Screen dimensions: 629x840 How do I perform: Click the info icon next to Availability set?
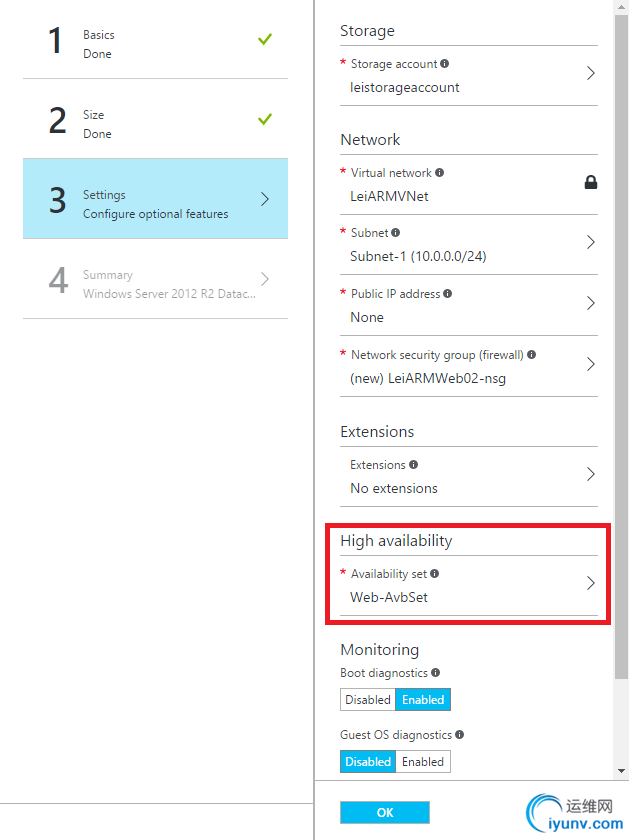[x=435, y=574]
